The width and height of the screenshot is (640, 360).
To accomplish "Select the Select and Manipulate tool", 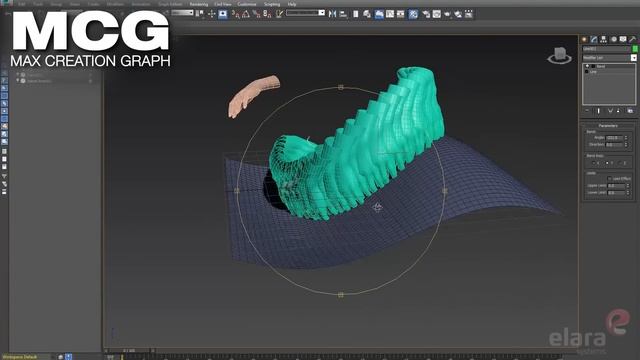I will (x=211, y=14).
